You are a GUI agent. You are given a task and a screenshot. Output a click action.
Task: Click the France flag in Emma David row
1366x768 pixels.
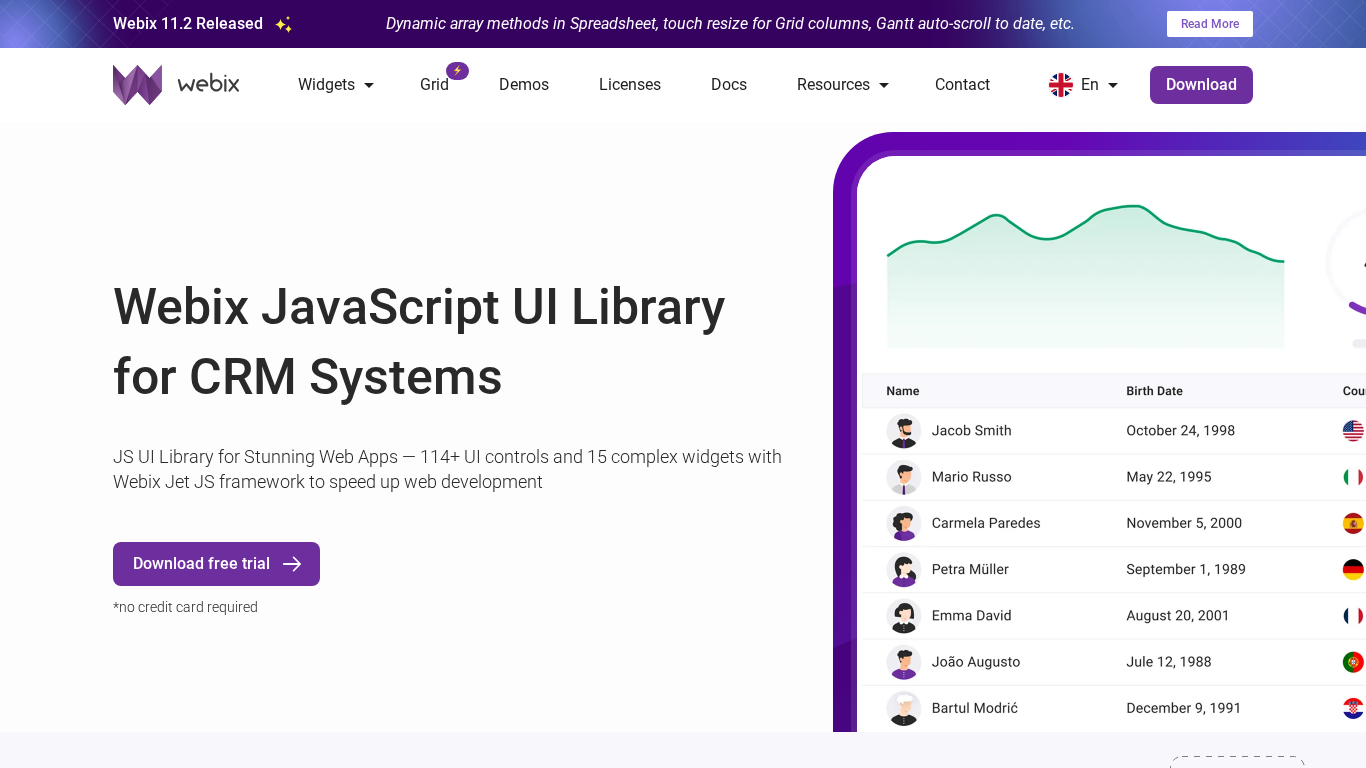(x=1353, y=615)
